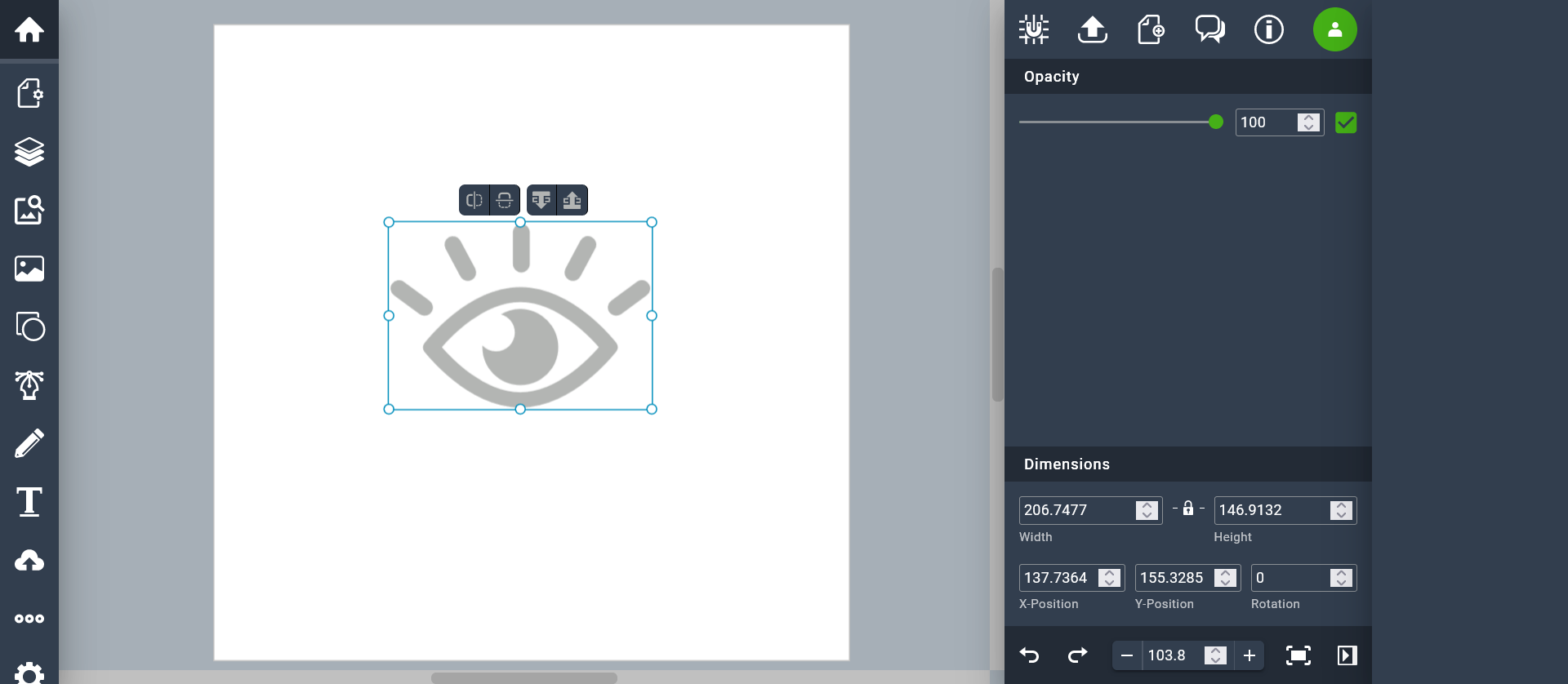Fit canvas to screen icon
This screenshot has width=1568, height=684.
(1298, 655)
